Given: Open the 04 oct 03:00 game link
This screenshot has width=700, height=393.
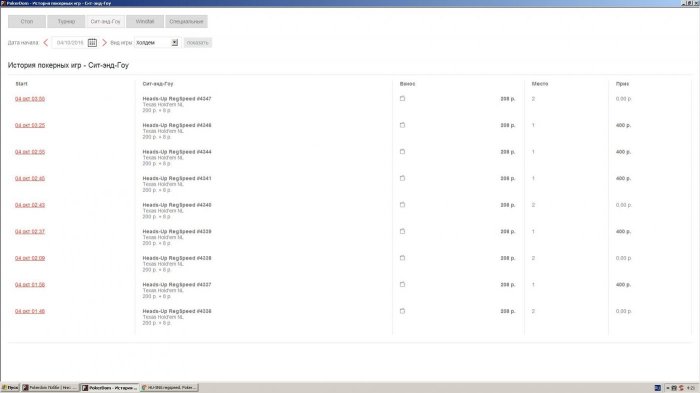Looking at the screenshot, I should (30, 99).
